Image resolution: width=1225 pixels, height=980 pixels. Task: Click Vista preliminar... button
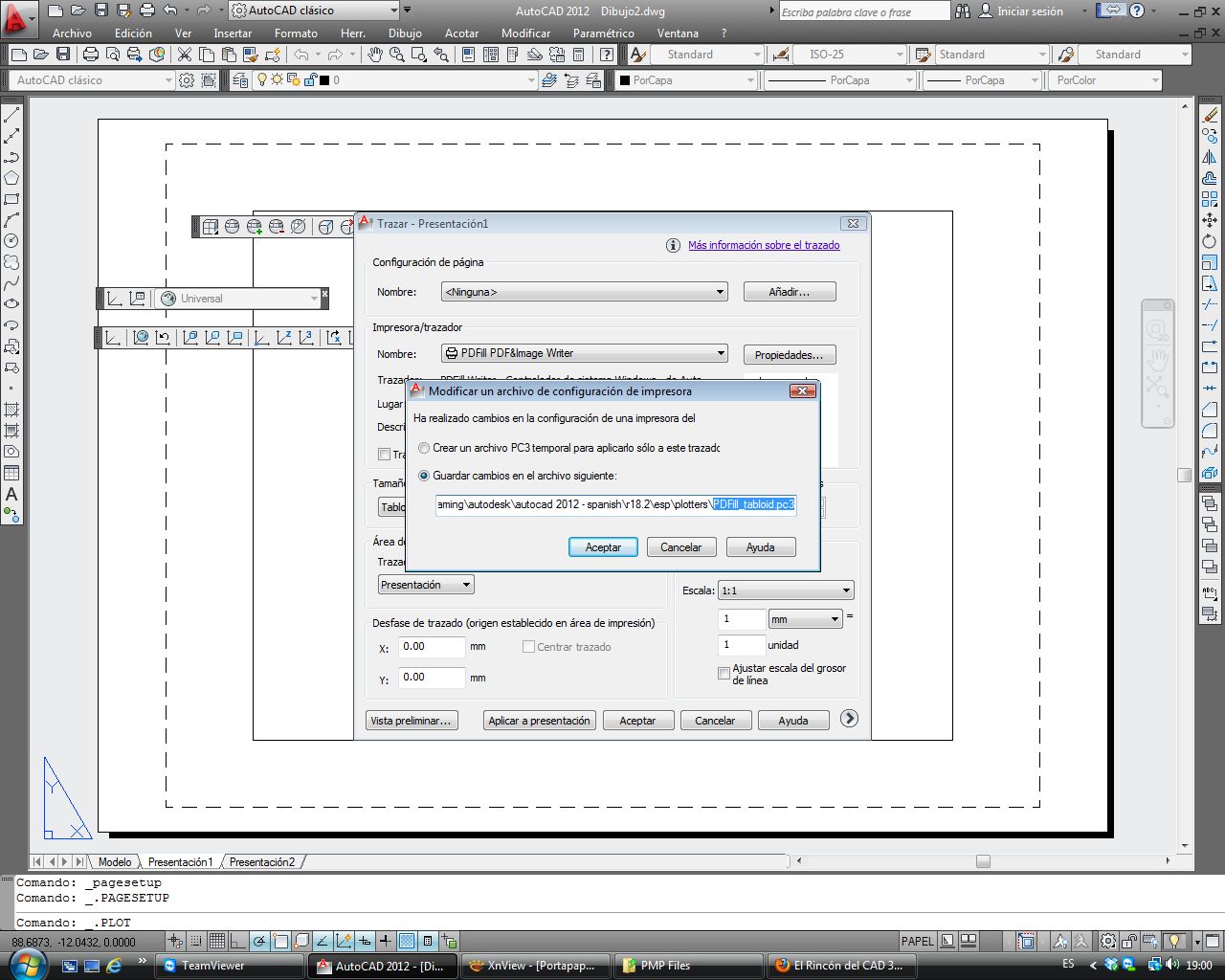[411, 721]
